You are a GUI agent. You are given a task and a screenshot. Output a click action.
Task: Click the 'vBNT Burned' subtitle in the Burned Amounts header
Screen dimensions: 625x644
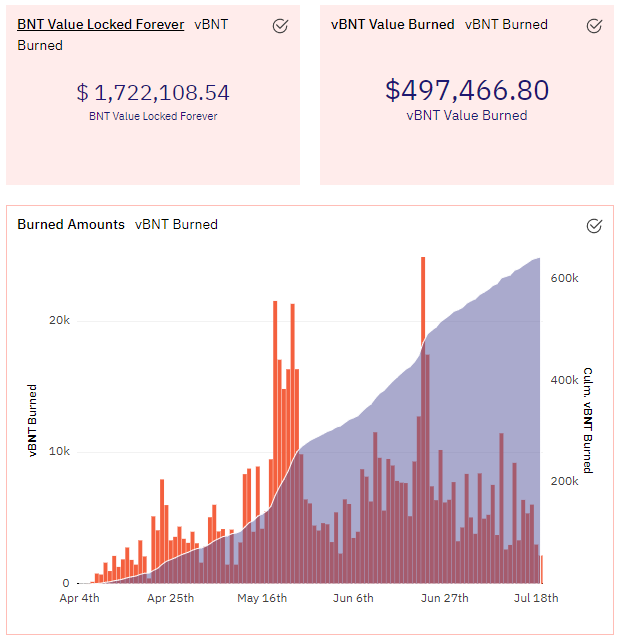[176, 224]
